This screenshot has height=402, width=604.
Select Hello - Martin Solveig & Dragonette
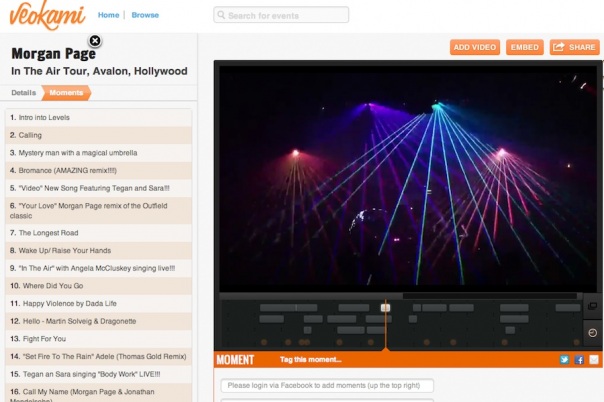point(99,322)
